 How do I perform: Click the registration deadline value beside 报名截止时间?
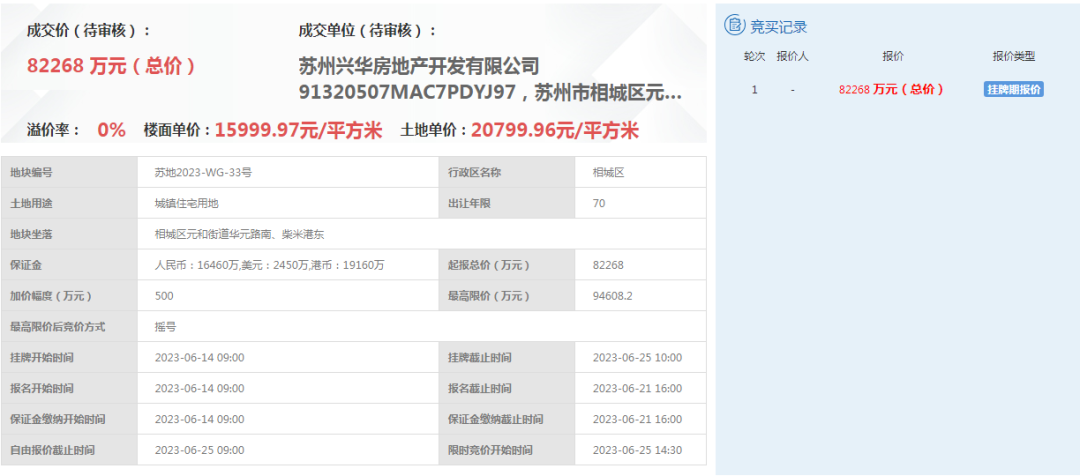637,389
